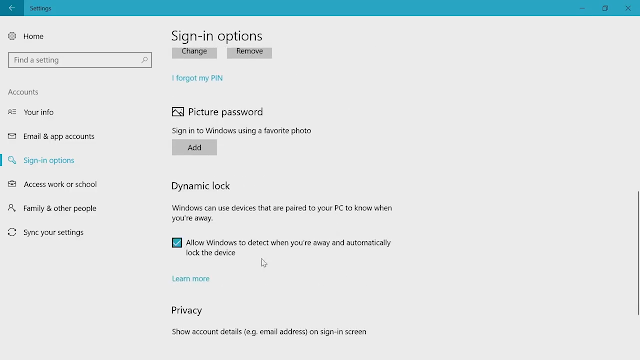Click the Accounts section label
This screenshot has width=640, height=360.
(23, 92)
